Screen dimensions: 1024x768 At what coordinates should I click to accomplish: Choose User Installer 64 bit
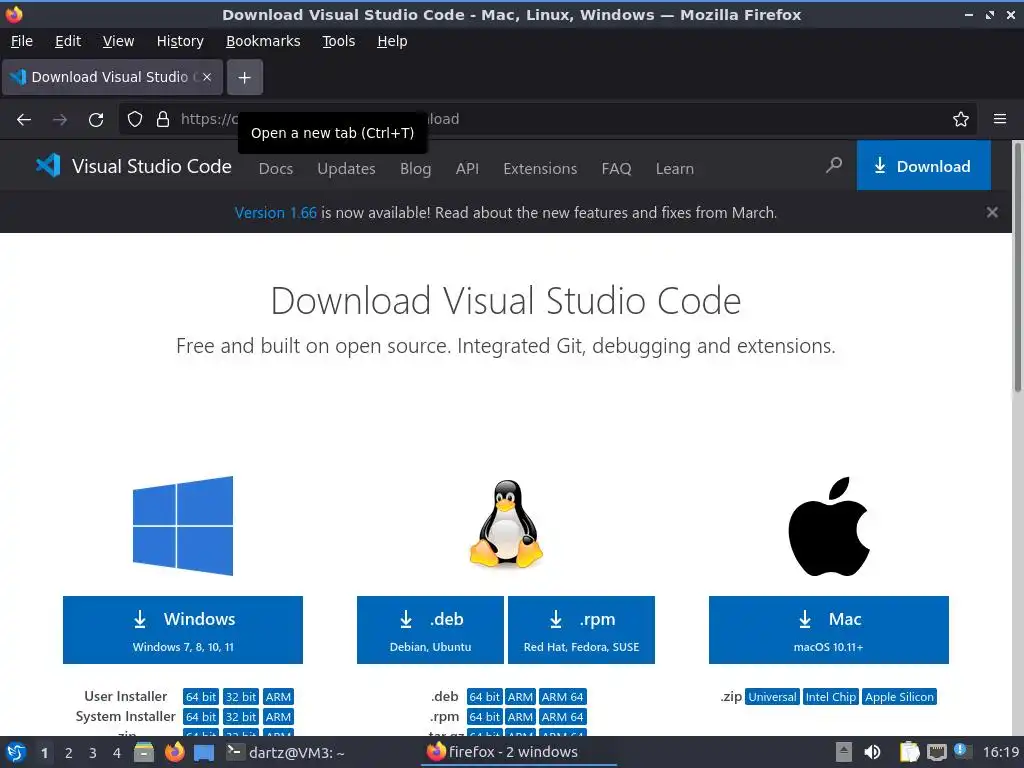200,697
